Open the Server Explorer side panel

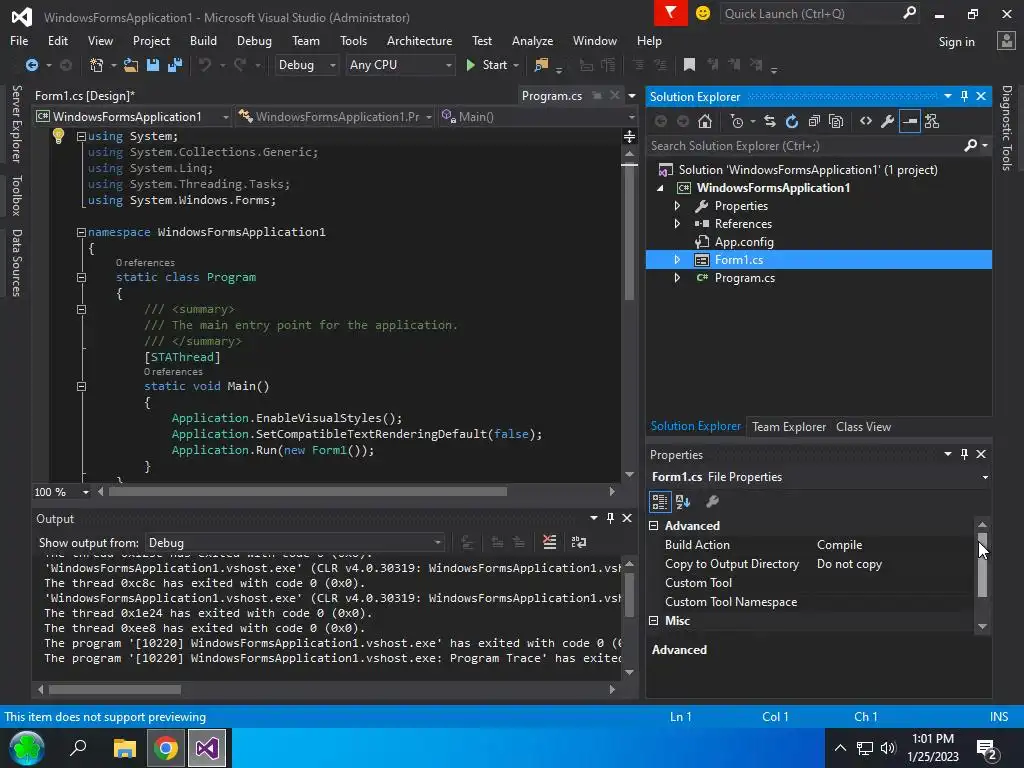[16, 124]
